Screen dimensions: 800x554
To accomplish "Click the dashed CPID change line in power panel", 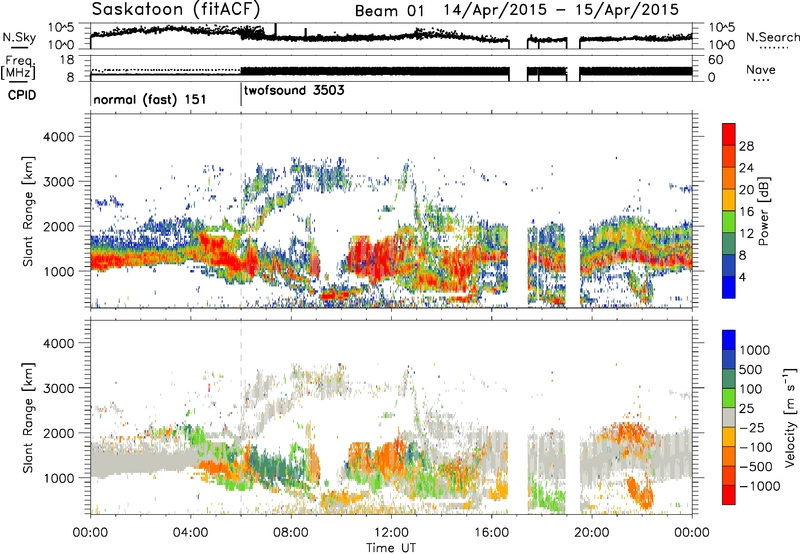I will [241, 211].
